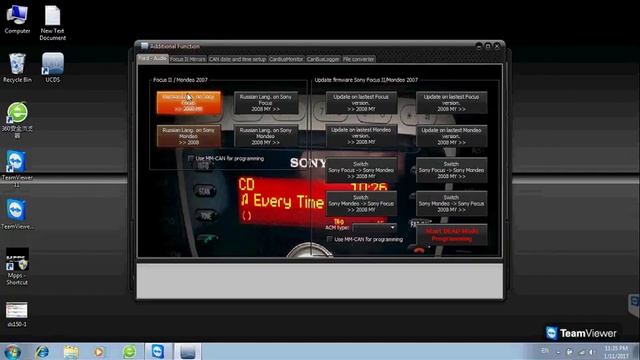Open the CanBusLogger tab

tap(323, 59)
